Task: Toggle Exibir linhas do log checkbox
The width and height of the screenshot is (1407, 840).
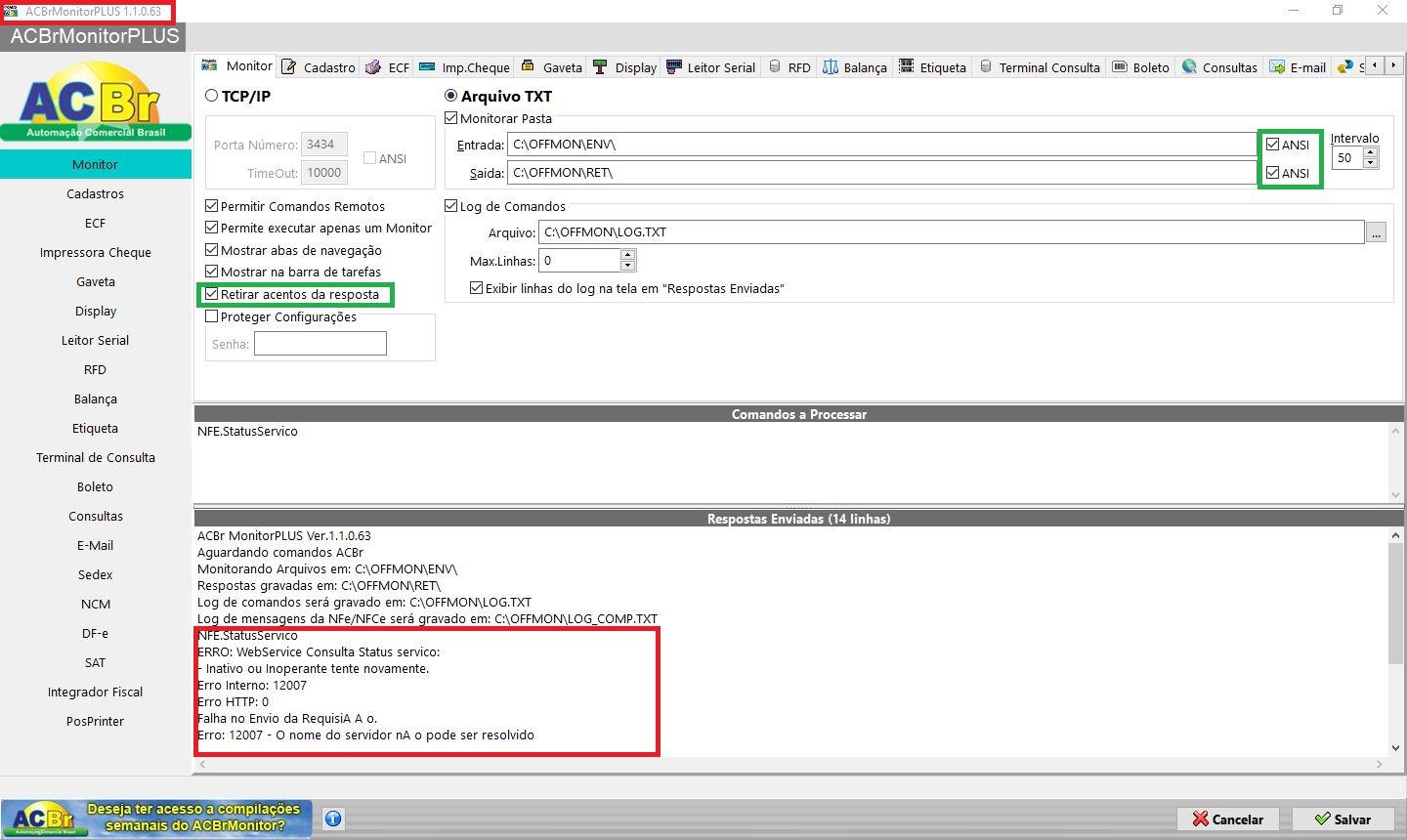Action: point(477,288)
